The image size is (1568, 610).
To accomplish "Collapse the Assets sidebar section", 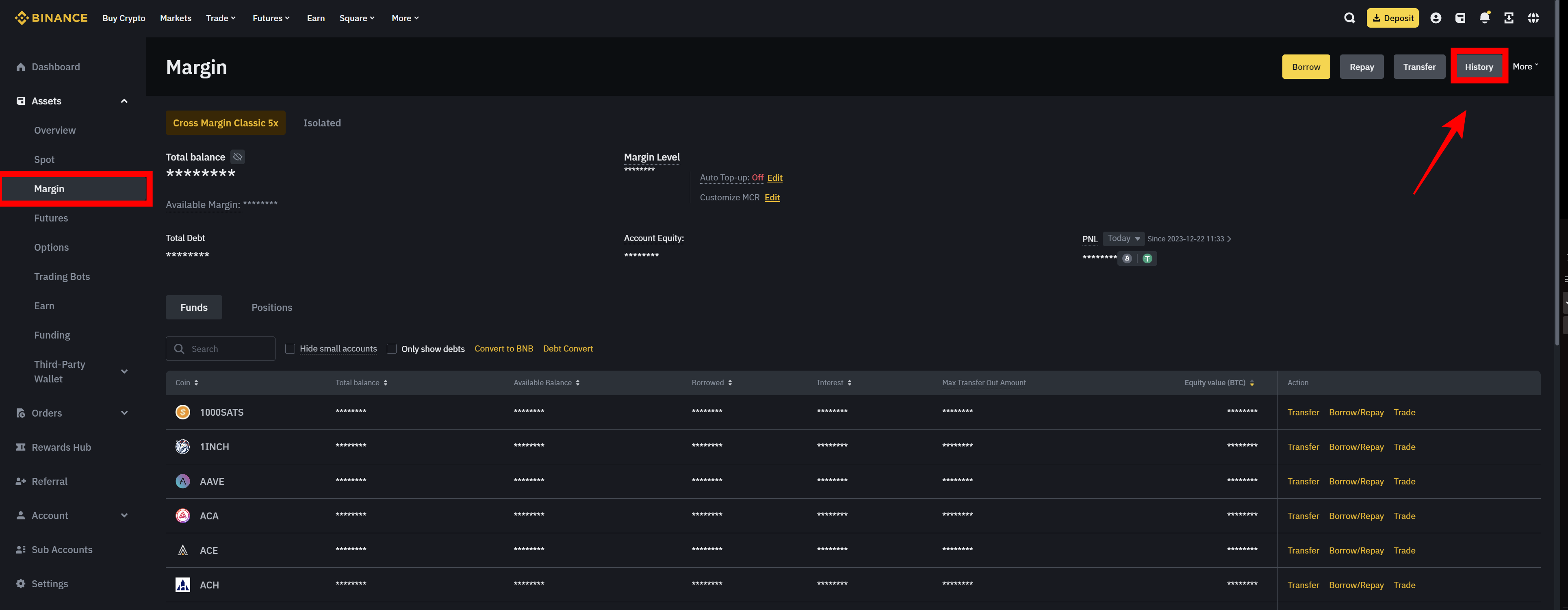I will (124, 101).
